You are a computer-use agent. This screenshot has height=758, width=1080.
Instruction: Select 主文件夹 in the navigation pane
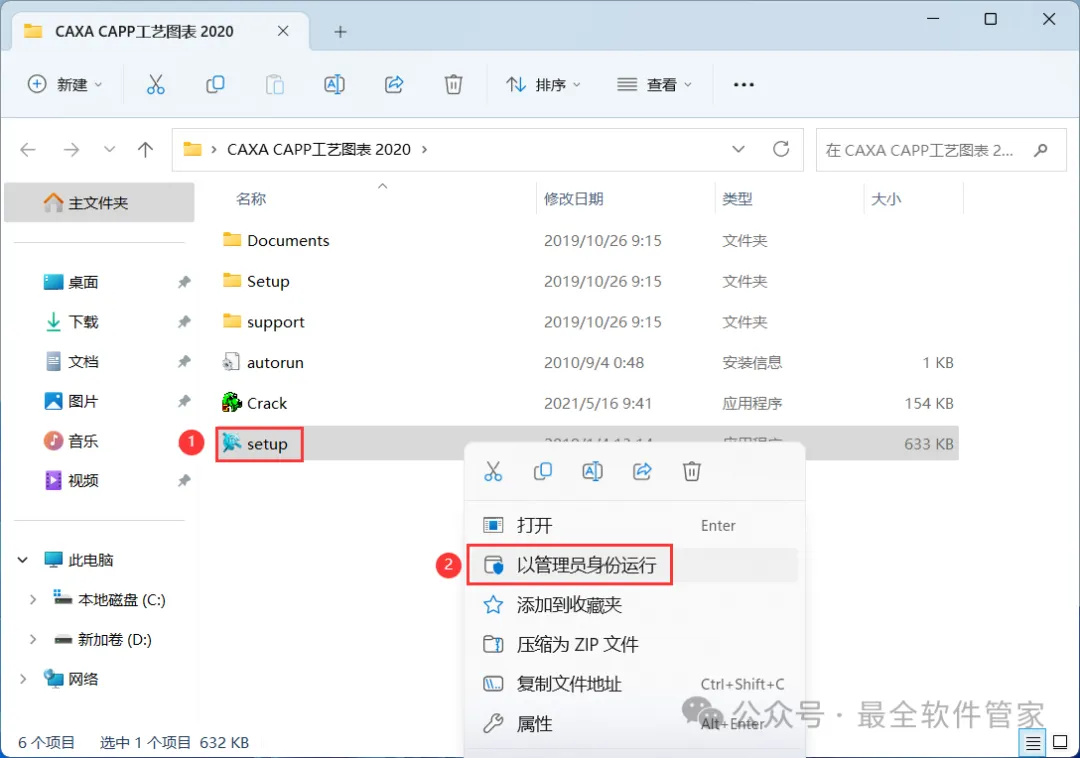coord(99,202)
